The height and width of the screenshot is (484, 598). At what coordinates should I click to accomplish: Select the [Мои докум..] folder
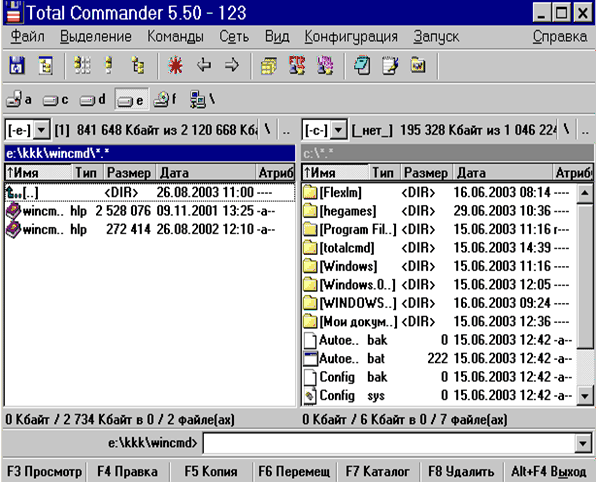point(439,322)
